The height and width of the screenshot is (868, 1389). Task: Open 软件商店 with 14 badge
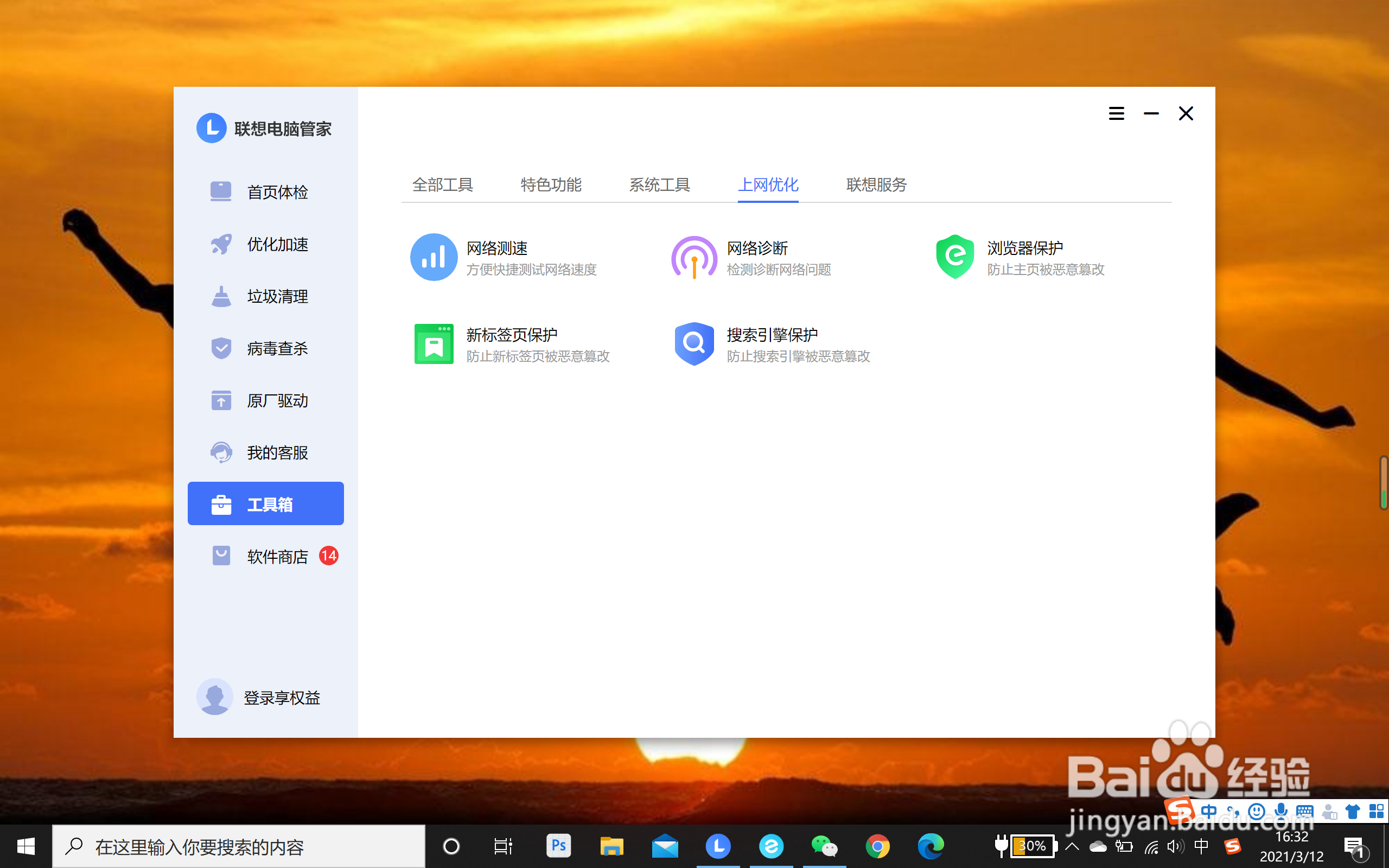[x=277, y=556]
